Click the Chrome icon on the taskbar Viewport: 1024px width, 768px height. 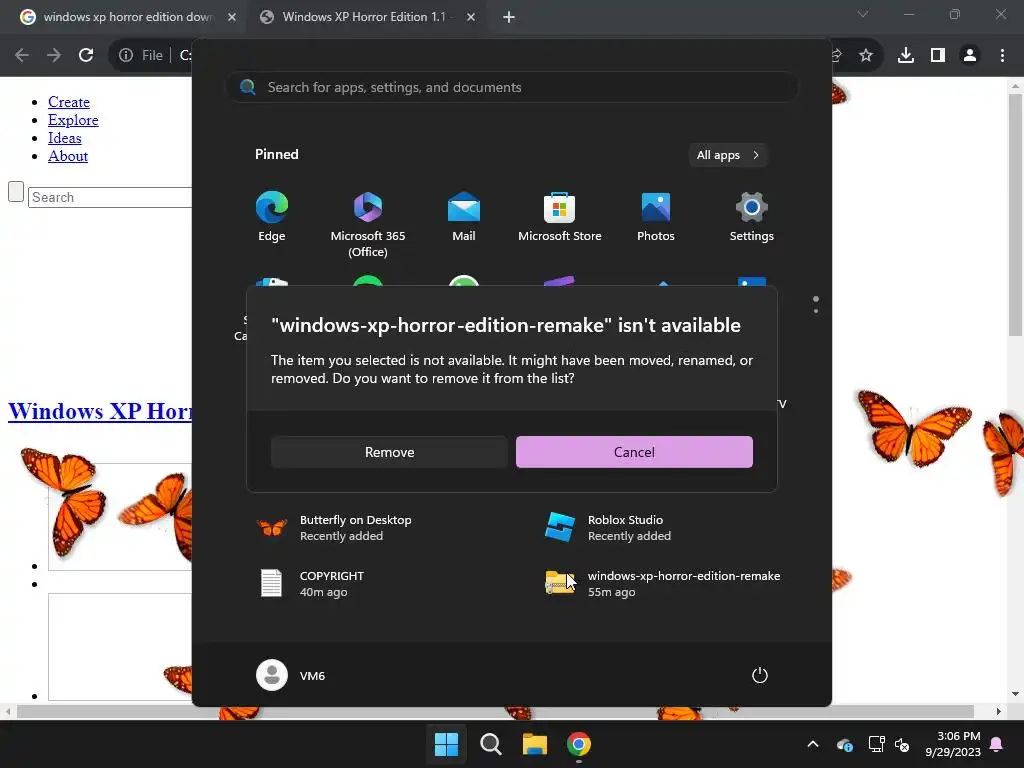[579, 744]
